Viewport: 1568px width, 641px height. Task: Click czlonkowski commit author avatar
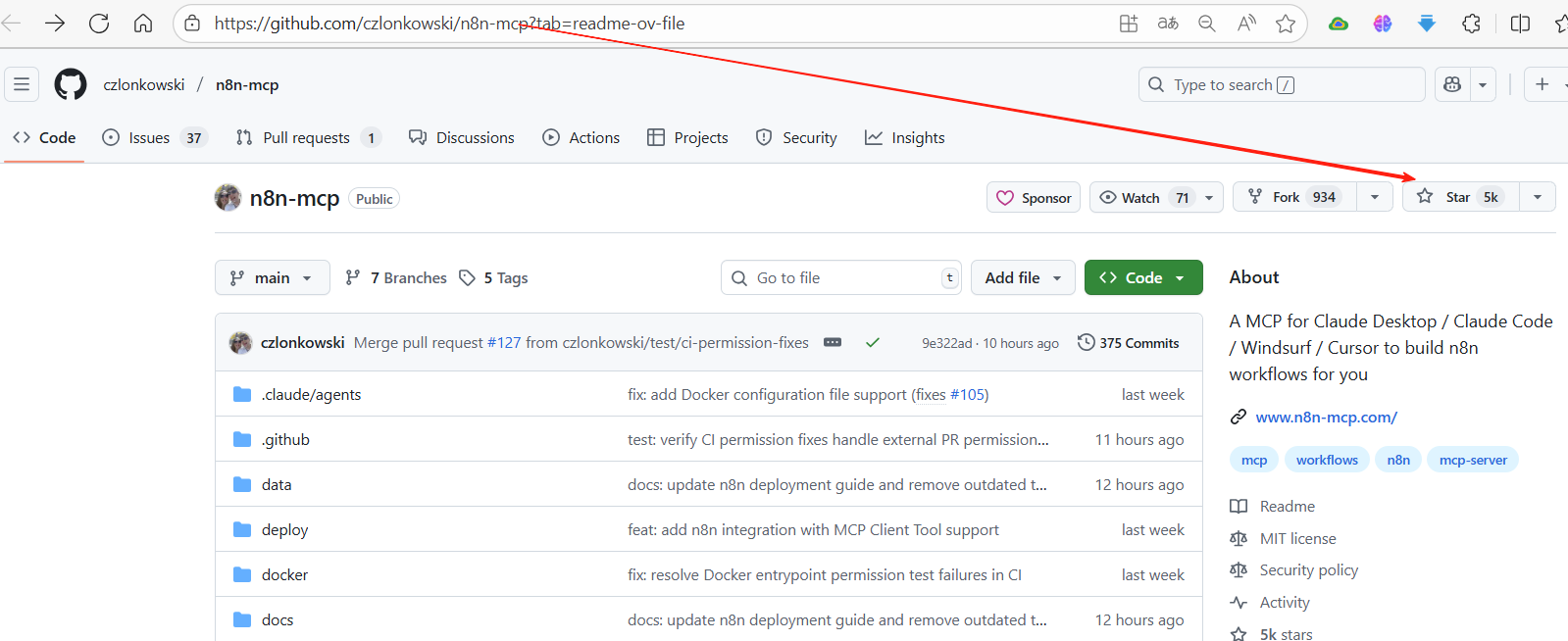pos(240,343)
